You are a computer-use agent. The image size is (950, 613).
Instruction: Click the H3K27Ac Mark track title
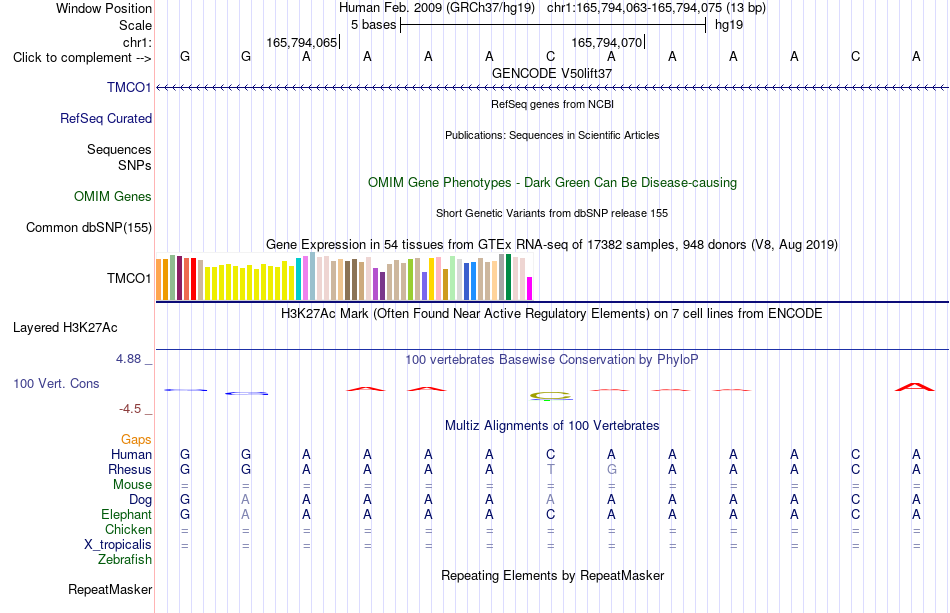click(x=552, y=314)
